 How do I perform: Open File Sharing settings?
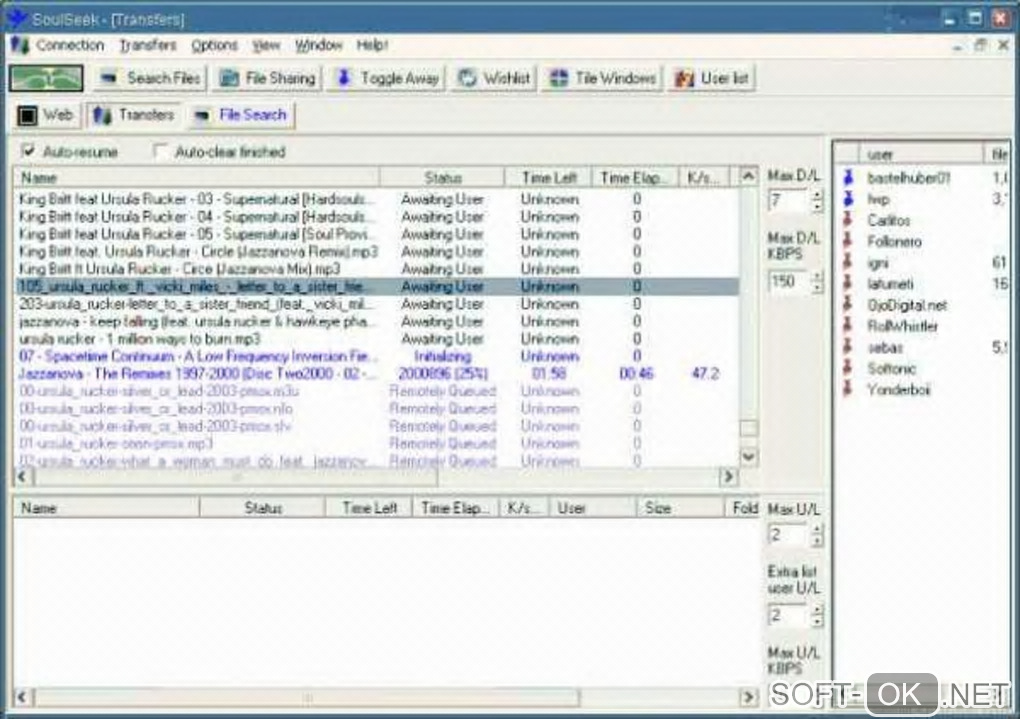(x=267, y=78)
